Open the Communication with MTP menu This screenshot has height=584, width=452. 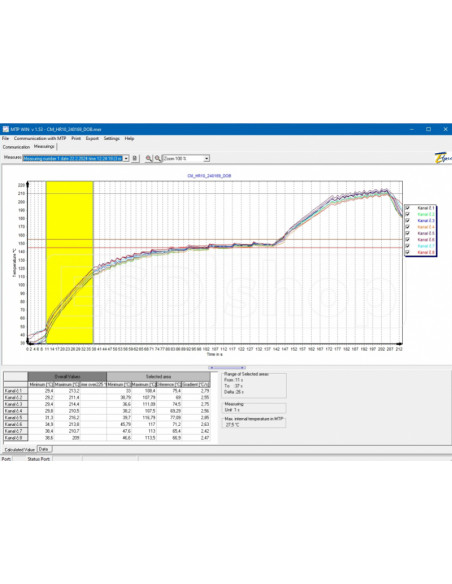[40, 138]
